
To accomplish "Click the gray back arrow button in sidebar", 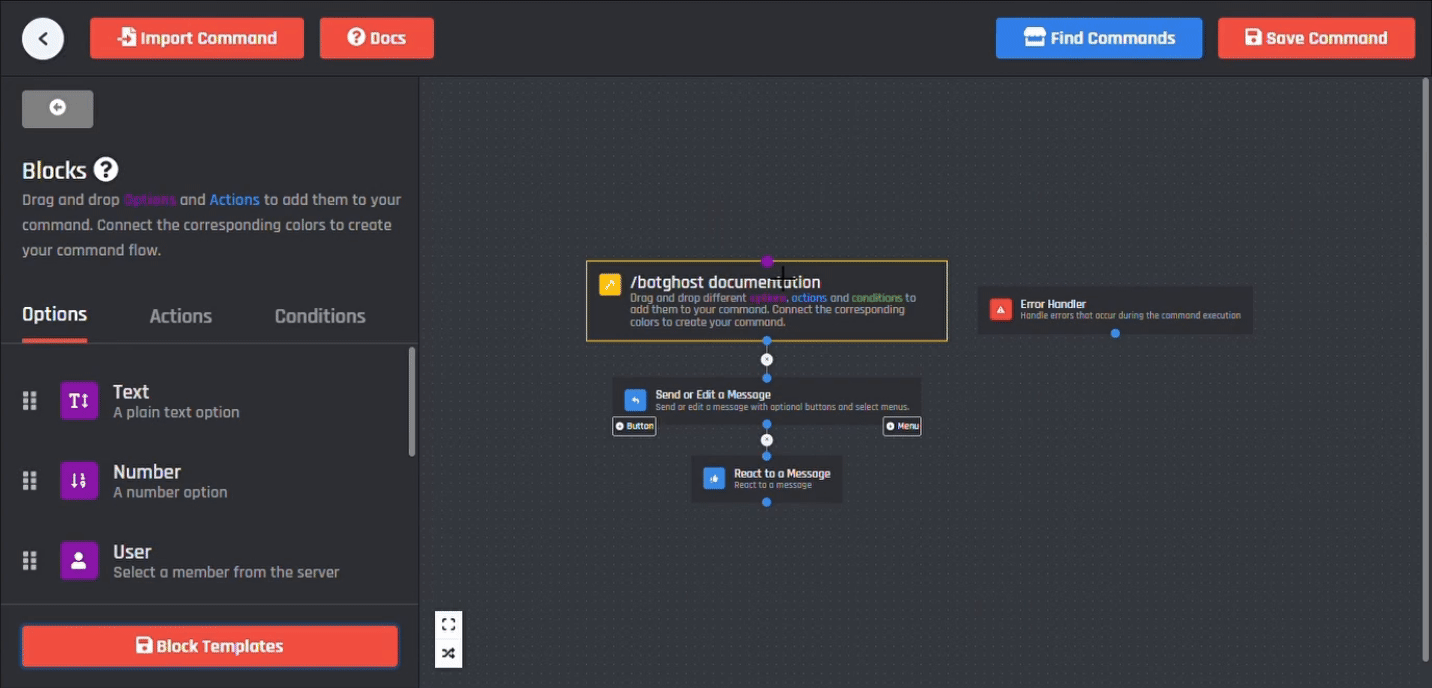I will pos(58,108).
